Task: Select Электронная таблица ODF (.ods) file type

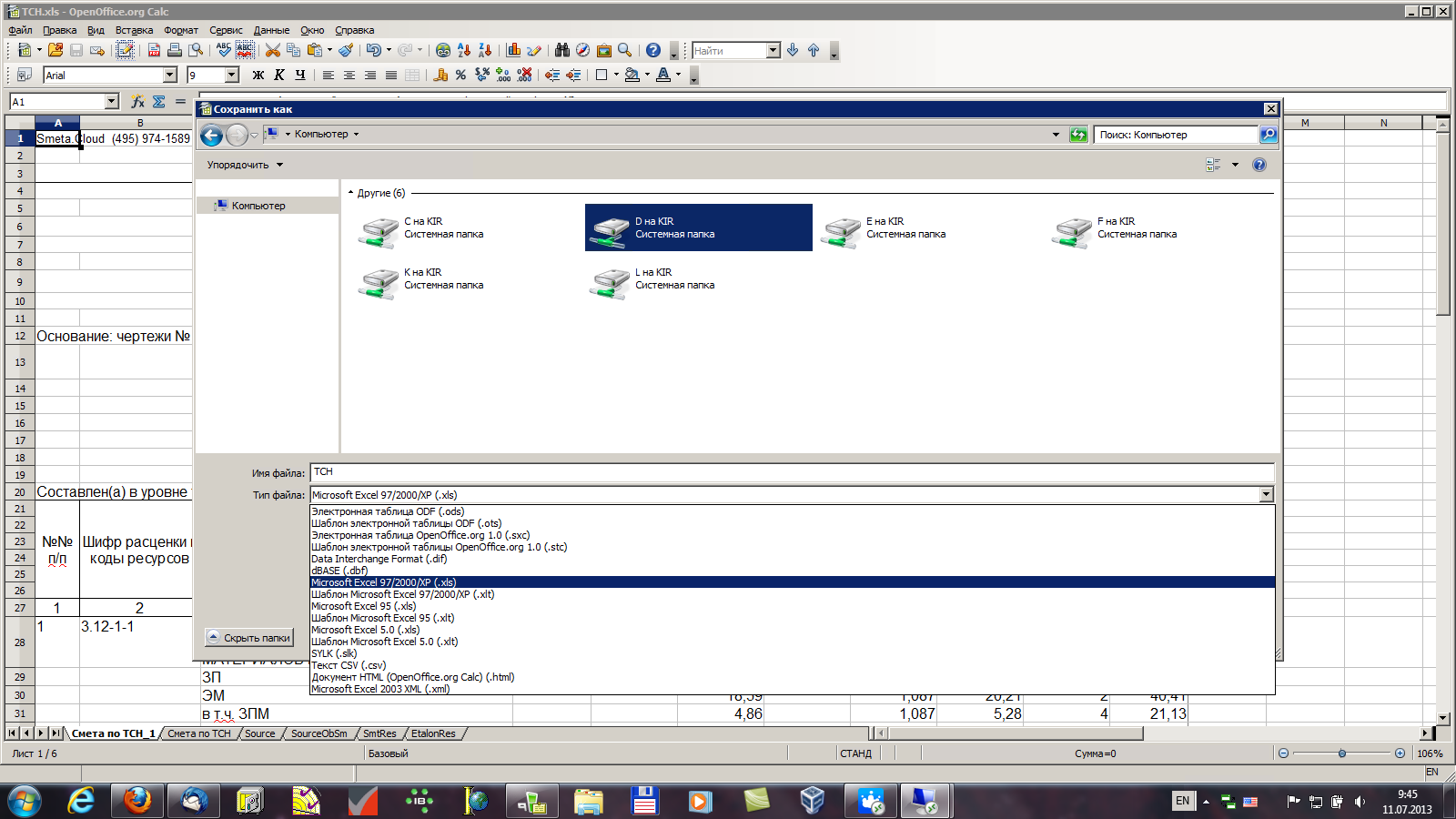Action: [x=792, y=511]
